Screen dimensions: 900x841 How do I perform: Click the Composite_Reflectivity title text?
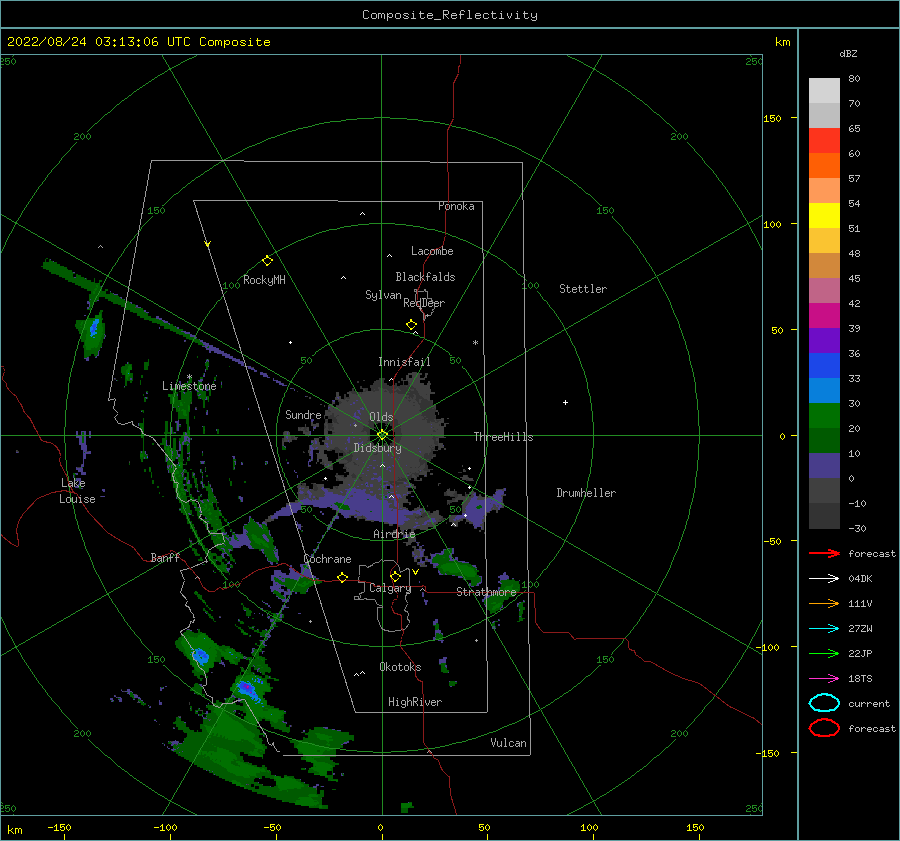coord(450,15)
